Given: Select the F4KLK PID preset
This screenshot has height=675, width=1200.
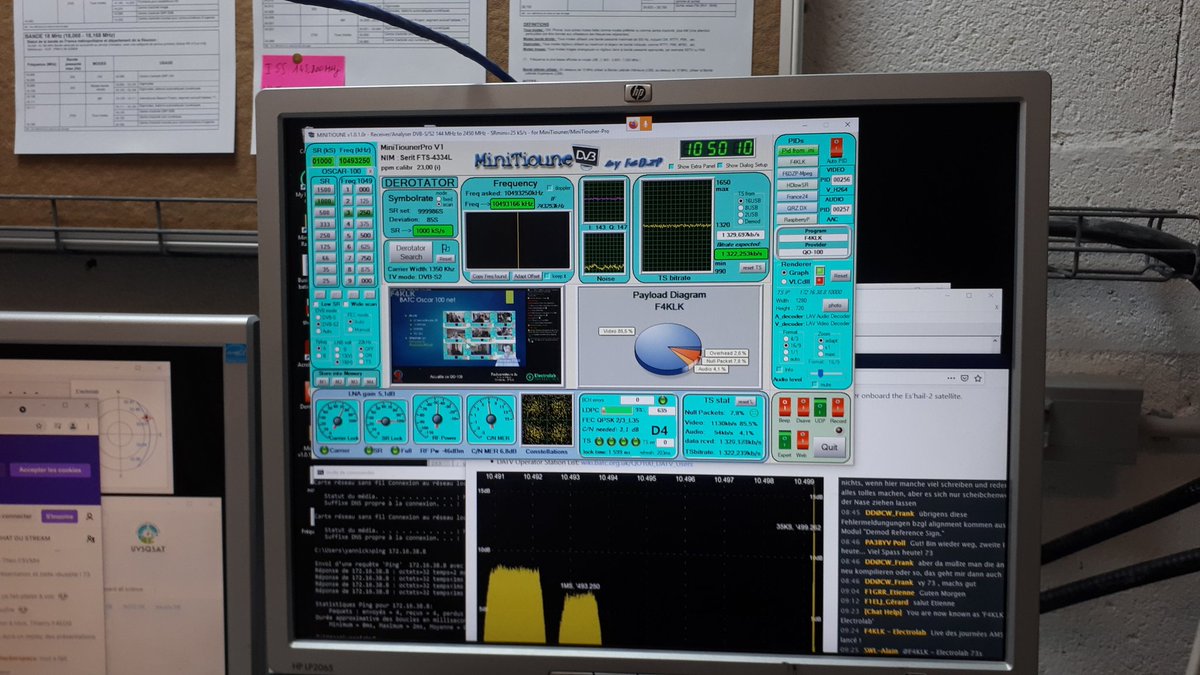Looking at the screenshot, I should [x=798, y=161].
